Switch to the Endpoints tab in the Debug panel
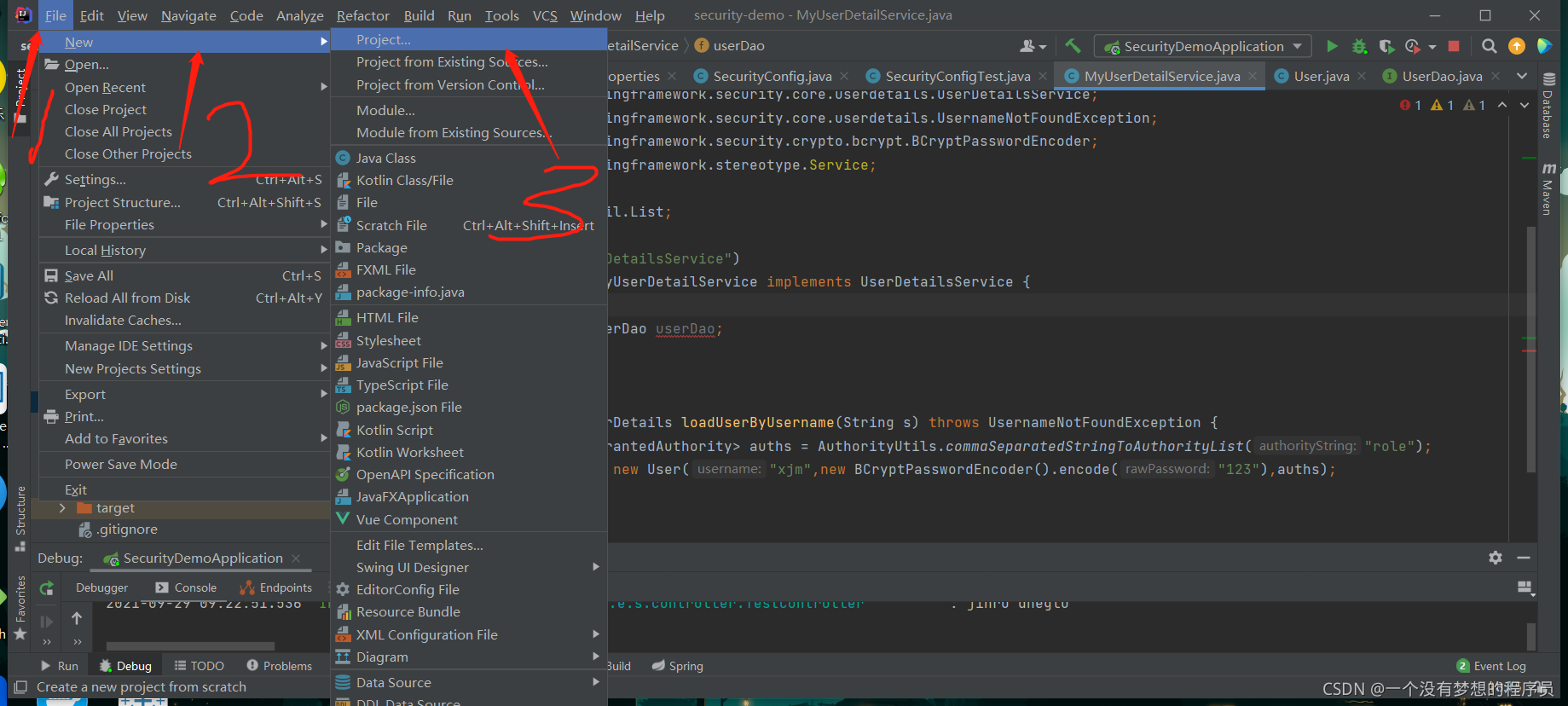The width and height of the screenshot is (1568, 706). 276,587
